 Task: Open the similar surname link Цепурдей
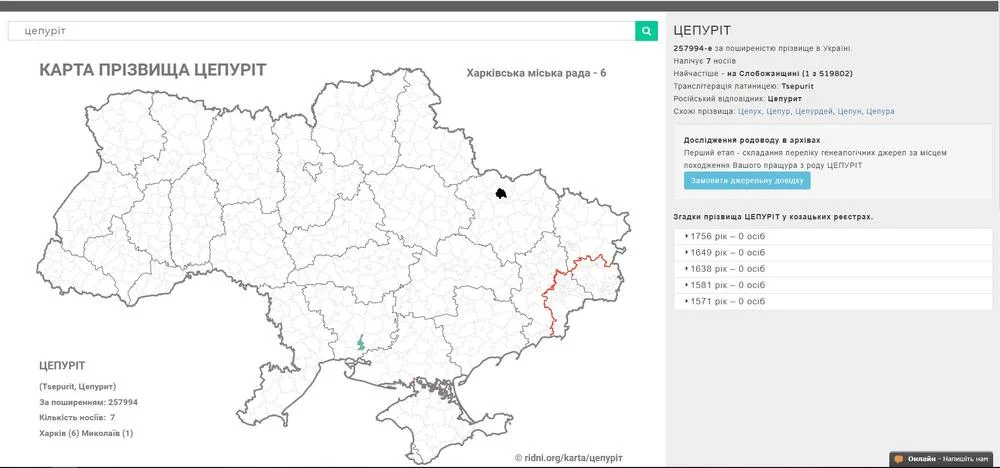click(x=814, y=111)
